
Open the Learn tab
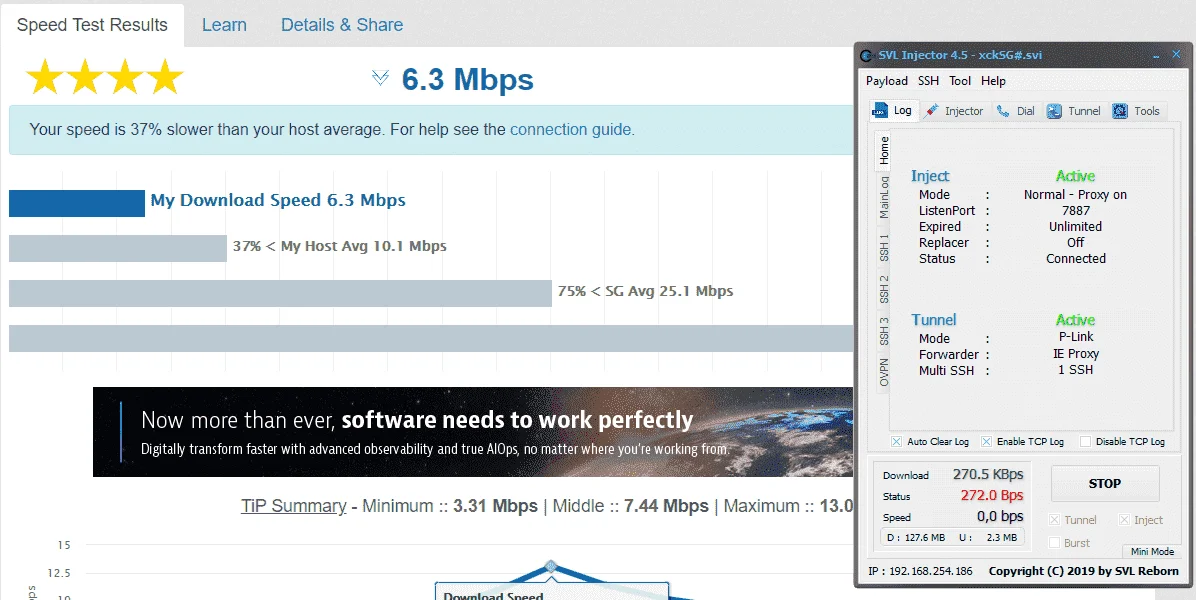click(x=224, y=25)
